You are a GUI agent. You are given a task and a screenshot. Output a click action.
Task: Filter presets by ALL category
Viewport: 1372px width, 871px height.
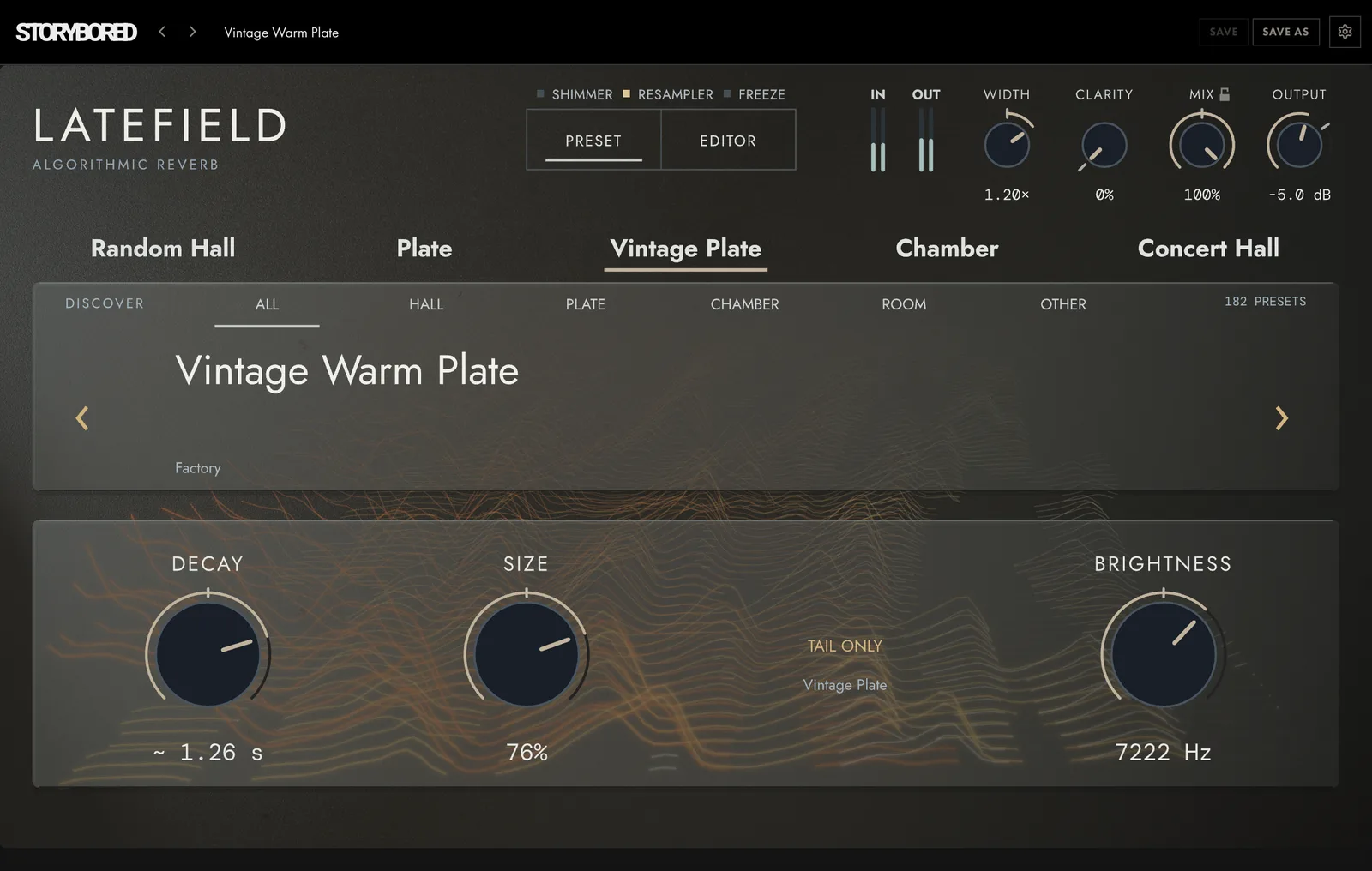267,304
